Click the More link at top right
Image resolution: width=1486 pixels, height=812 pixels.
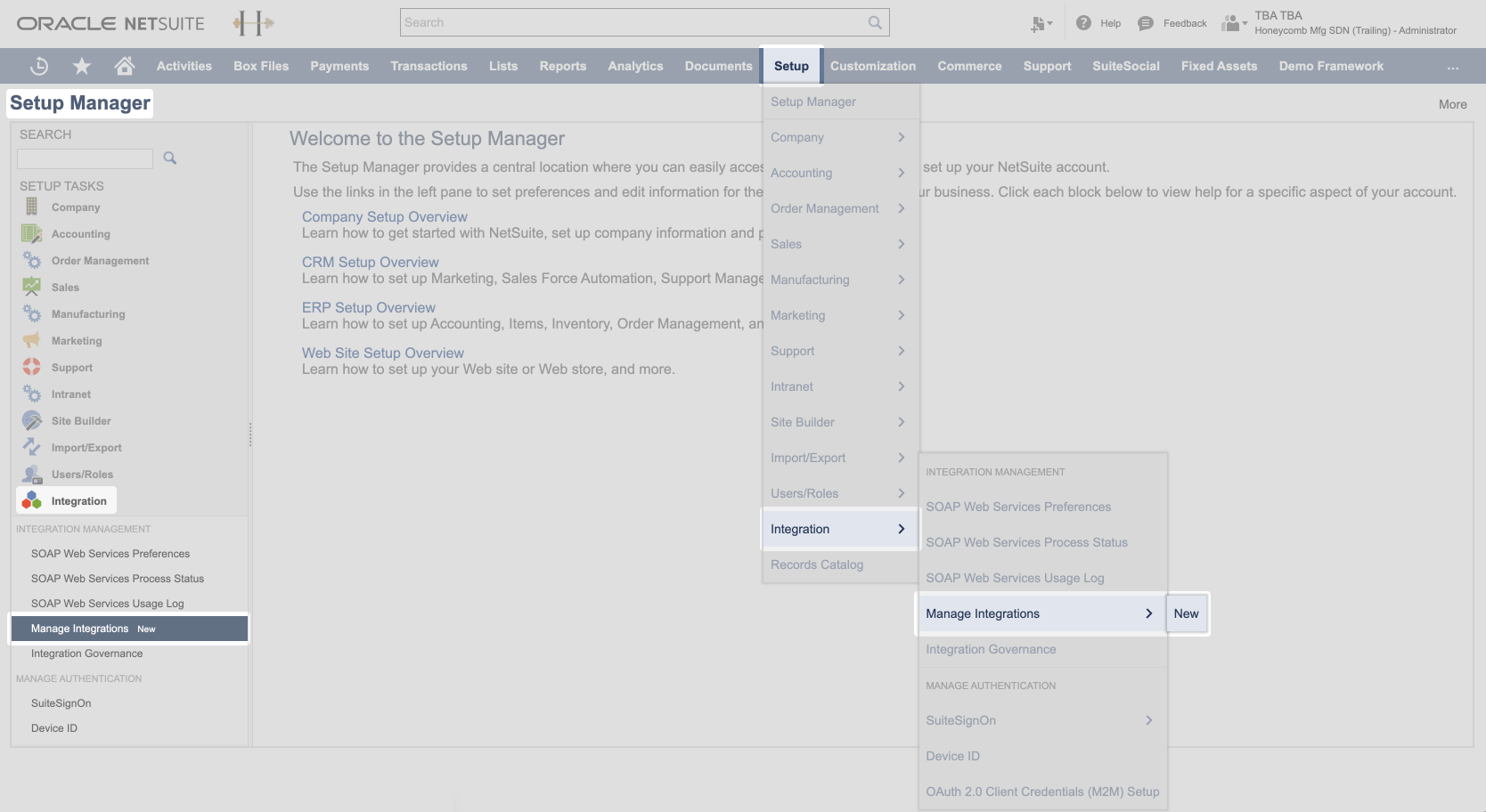(1453, 104)
